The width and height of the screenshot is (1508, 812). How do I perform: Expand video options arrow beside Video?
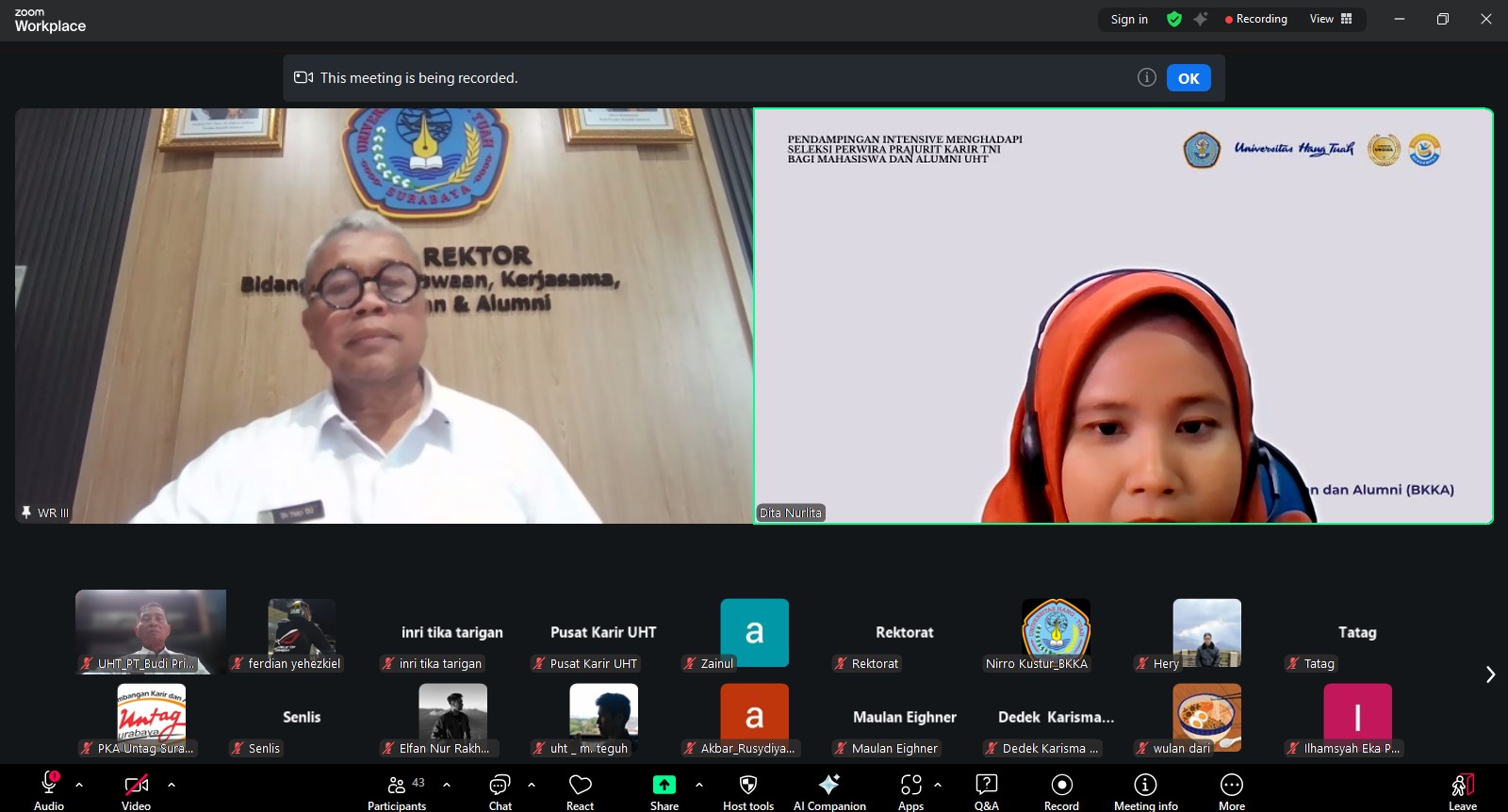pos(172,784)
